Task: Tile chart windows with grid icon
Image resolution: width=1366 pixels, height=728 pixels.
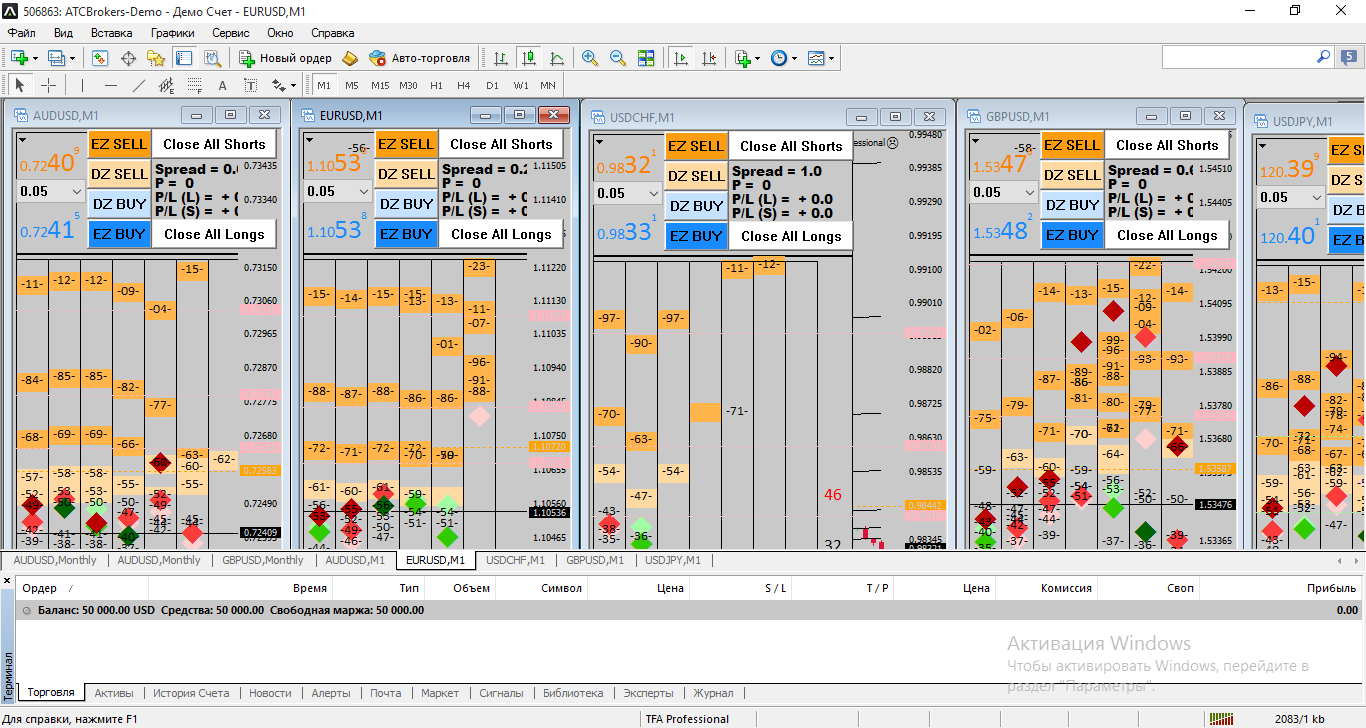Action: (x=646, y=58)
